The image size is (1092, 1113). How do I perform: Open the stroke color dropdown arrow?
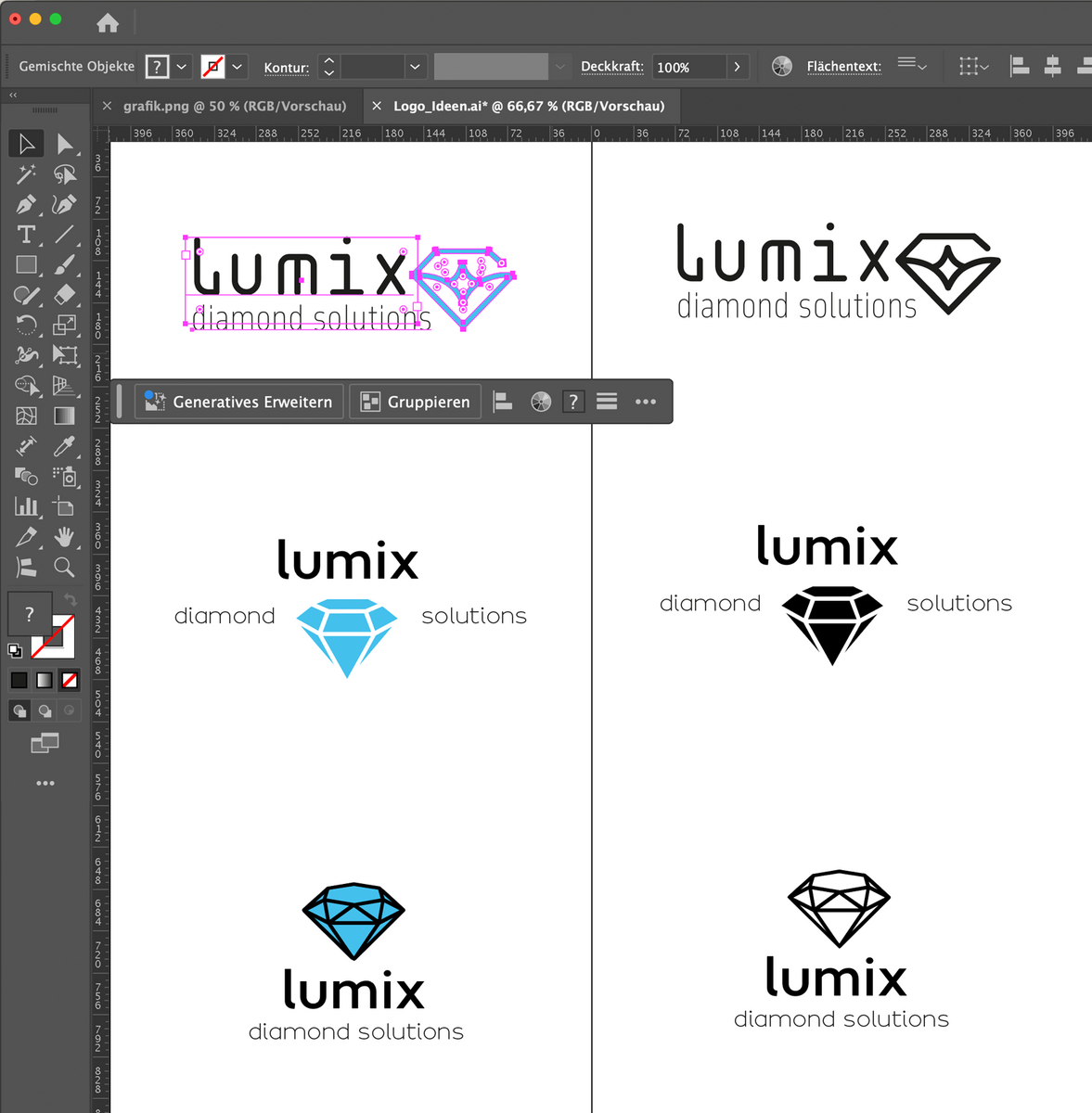pos(238,67)
